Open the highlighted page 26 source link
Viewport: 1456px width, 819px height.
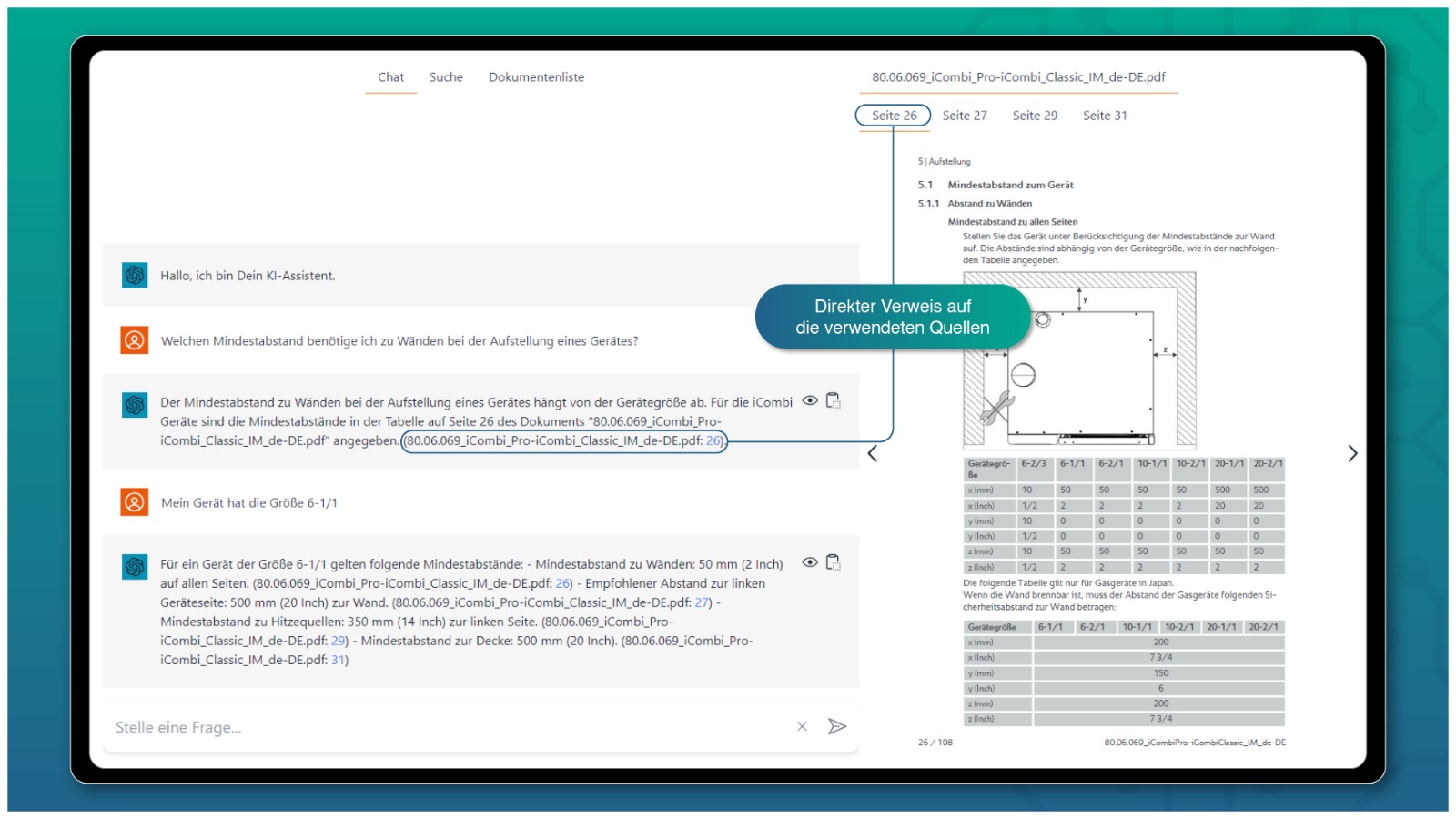(713, 441)
